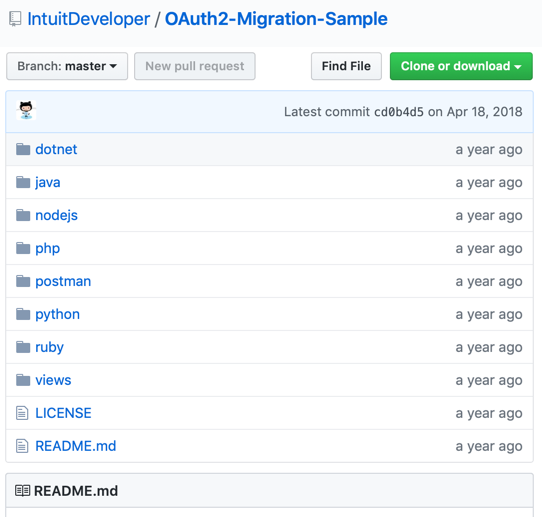This screenshot has width=542, height=517.
Task: Open the postman folder
Action: pos(63,281)
